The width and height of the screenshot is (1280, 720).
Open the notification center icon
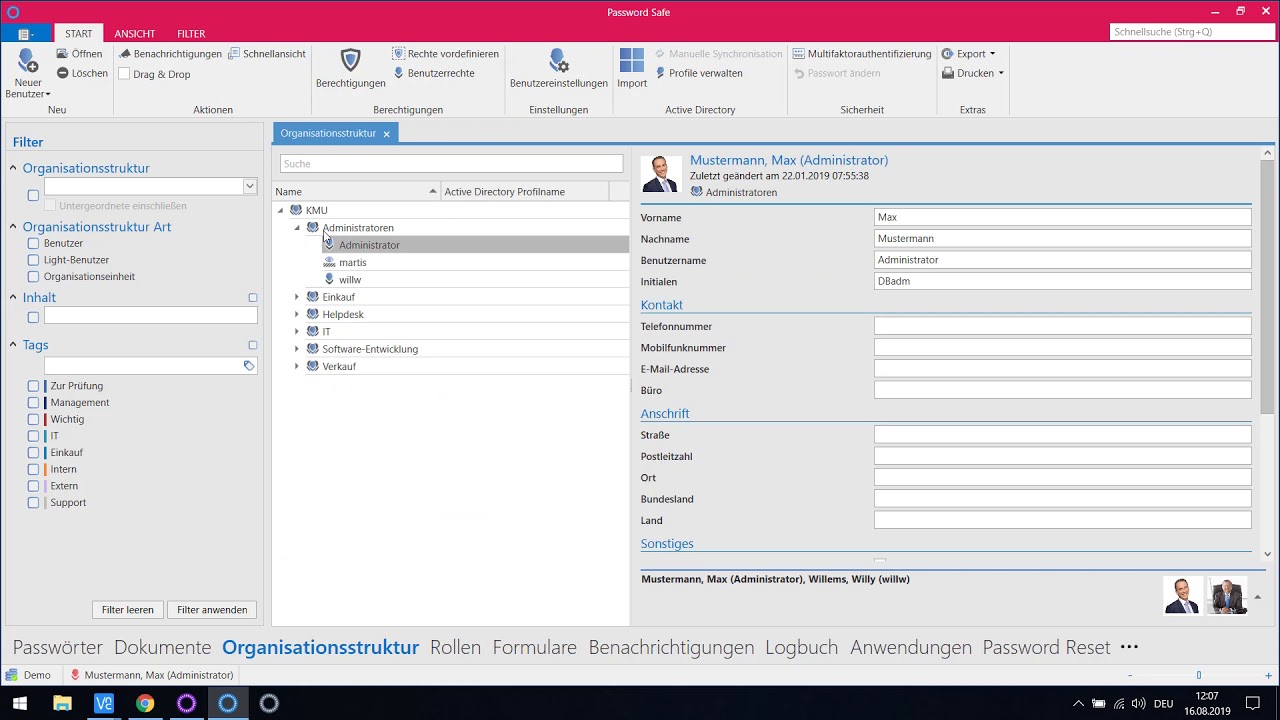(x=1252, y=703)
